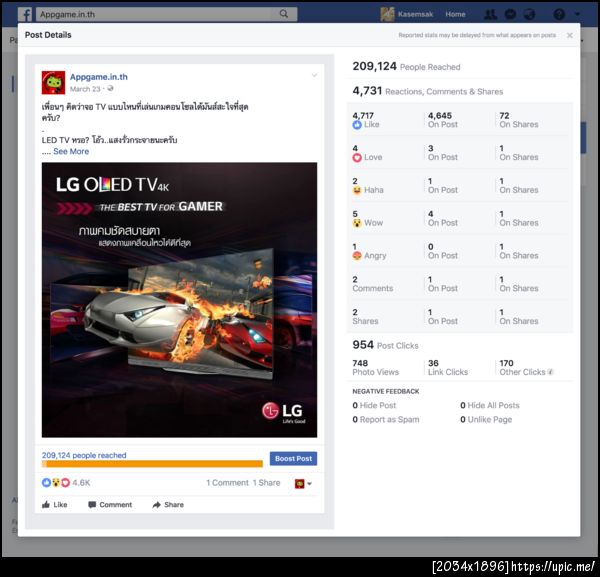600x577 pixels.
Task: Like the post with thumbs-up button
Action: (x=54, y=505)
